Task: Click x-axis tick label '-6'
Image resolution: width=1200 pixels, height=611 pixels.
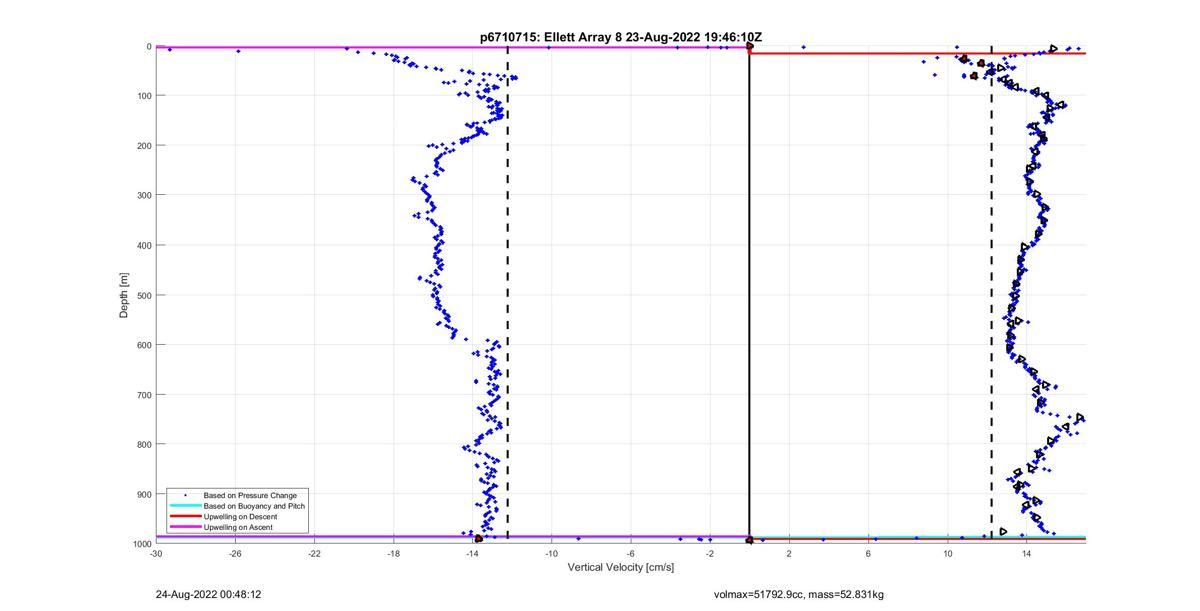Action: pyautogui.click(x=630, y=553)
